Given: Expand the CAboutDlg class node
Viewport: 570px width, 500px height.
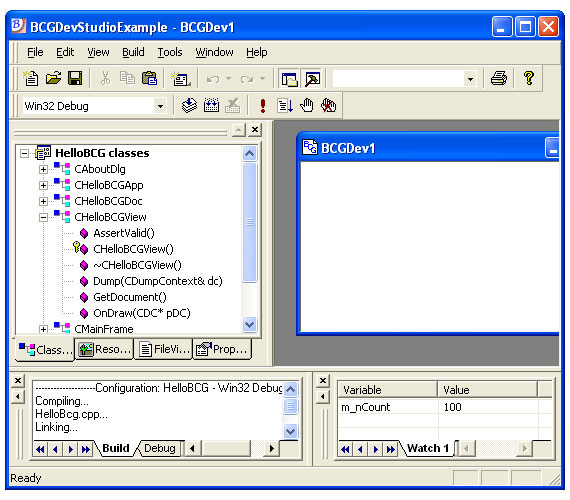Looking at the screenshot, I should tap(43, 169).
